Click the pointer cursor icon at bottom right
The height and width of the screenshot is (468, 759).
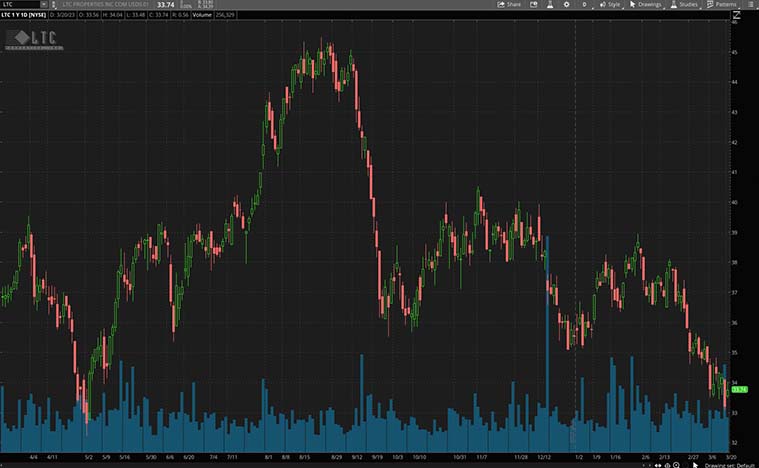(x=697, y=463)
